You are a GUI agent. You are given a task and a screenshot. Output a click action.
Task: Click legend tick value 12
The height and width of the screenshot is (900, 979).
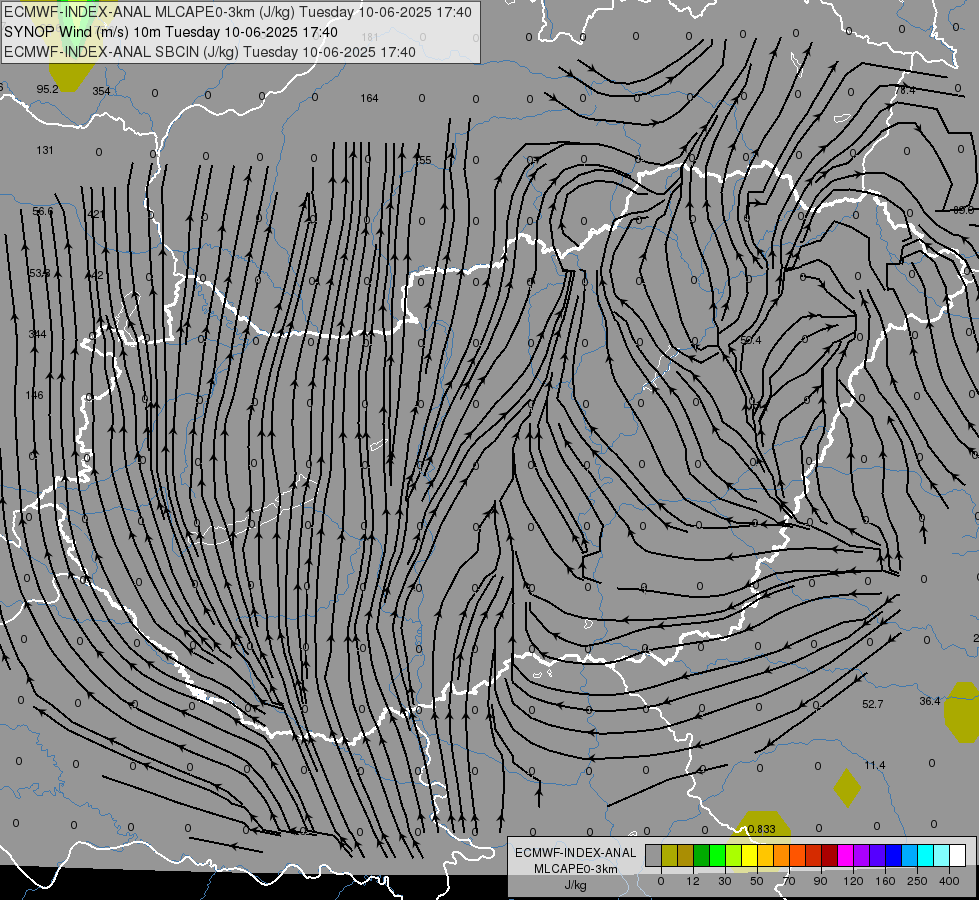coord(693,881)
